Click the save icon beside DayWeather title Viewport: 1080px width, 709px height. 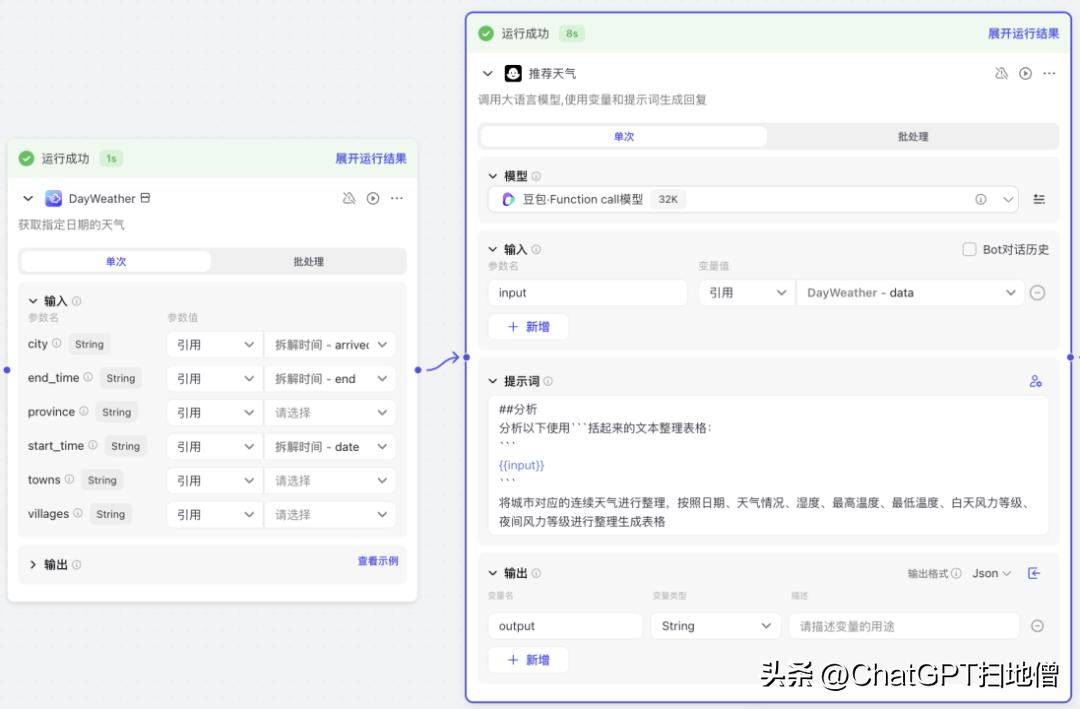(x=145, y=198)
